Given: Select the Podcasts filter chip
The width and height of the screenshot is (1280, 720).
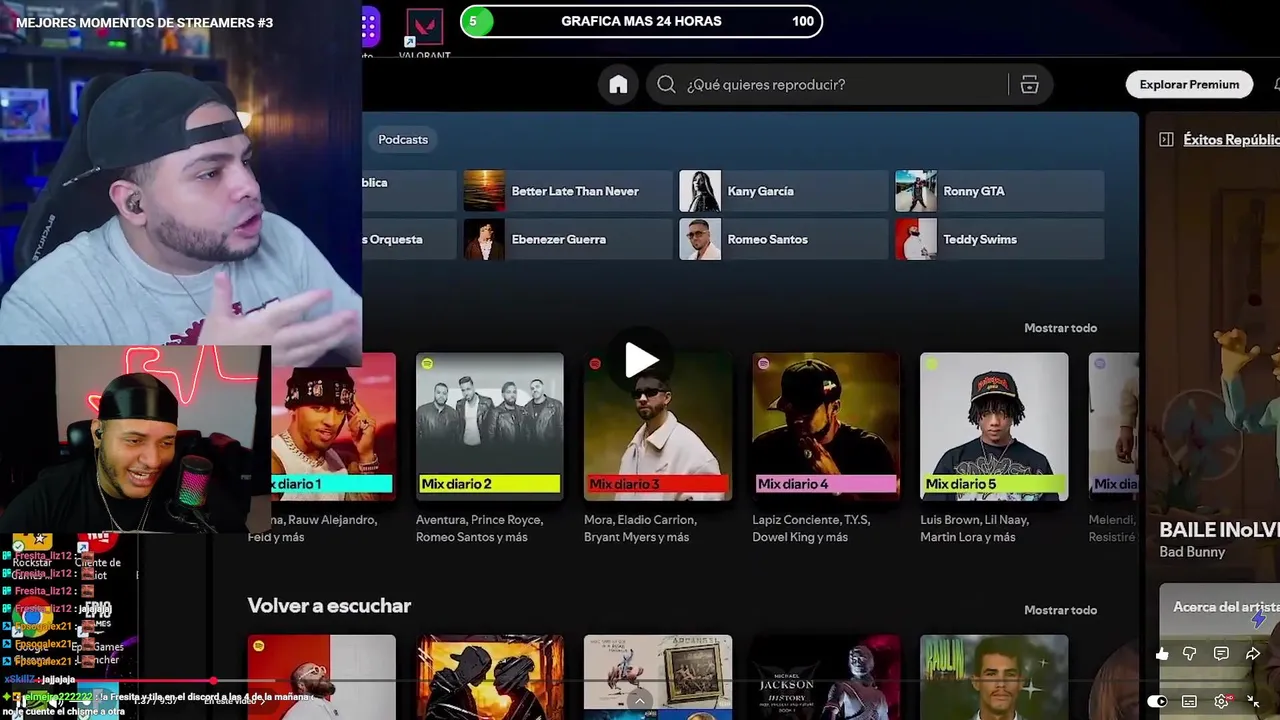Looking at the screenshot, I should [x=403, y=140].
